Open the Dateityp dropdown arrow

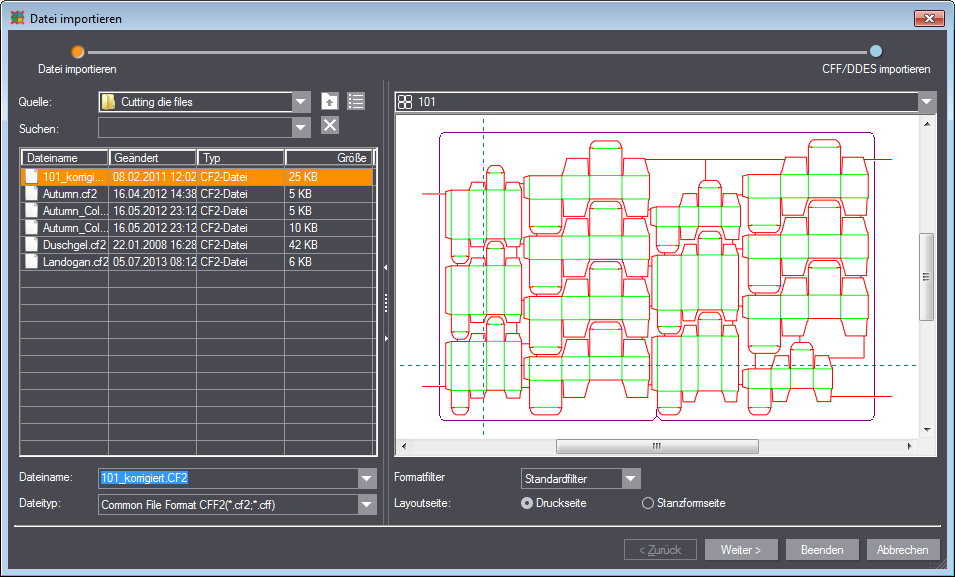(x=367, y=504)
